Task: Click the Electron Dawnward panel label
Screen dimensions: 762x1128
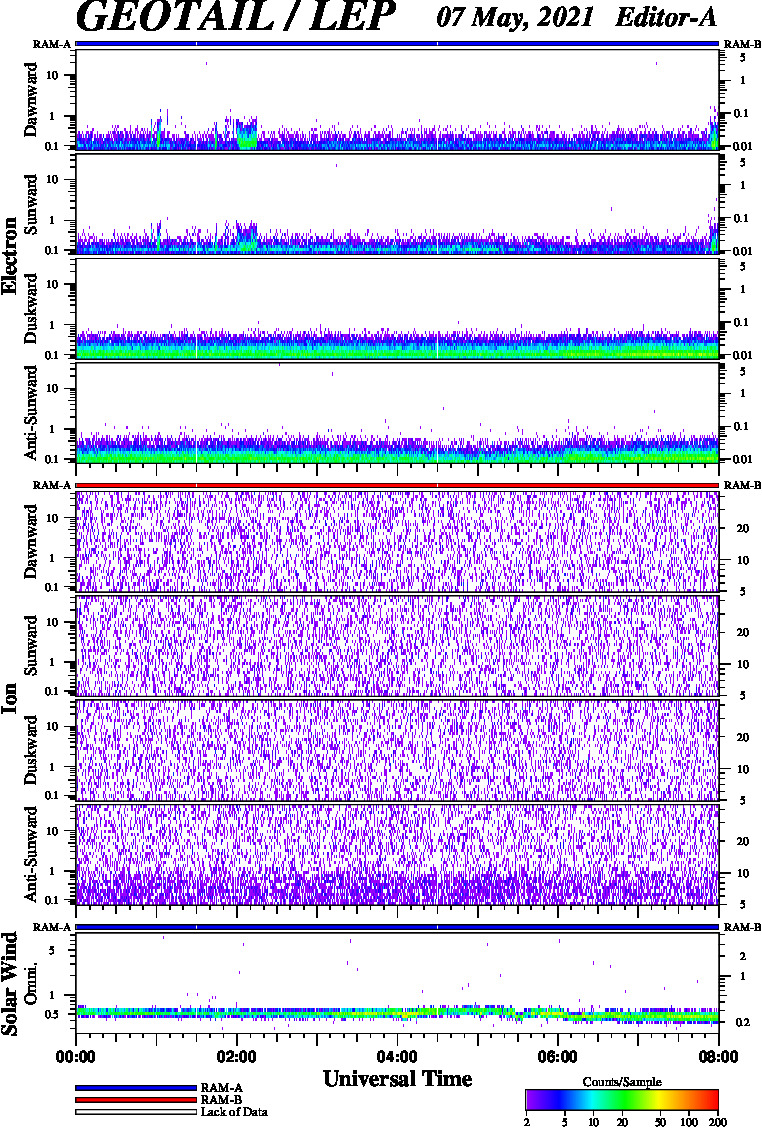Action: (31, 100)
